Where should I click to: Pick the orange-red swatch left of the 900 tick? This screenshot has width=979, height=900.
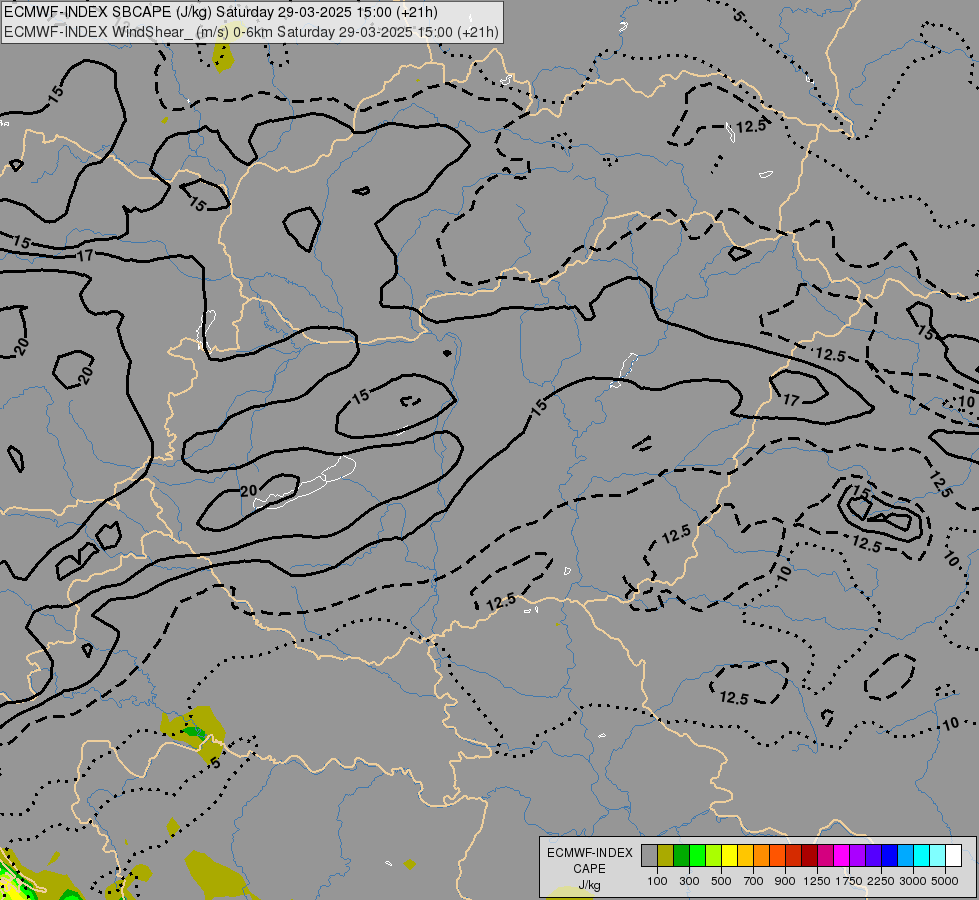(778, 856)
